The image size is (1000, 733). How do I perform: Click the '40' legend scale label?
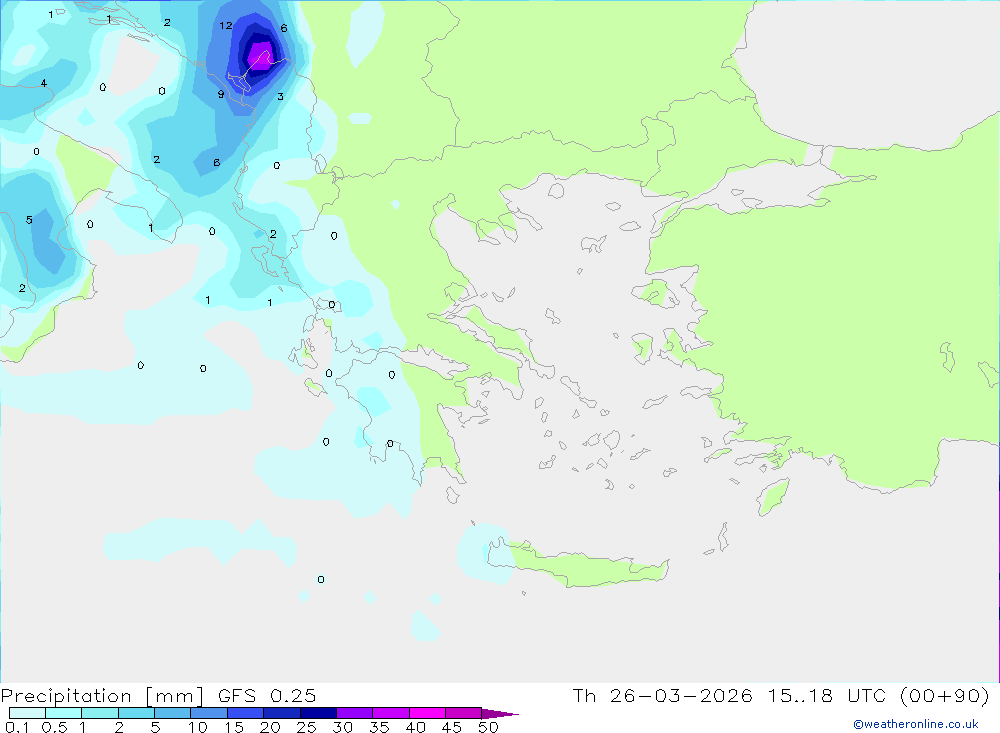(x=415, y=727)
